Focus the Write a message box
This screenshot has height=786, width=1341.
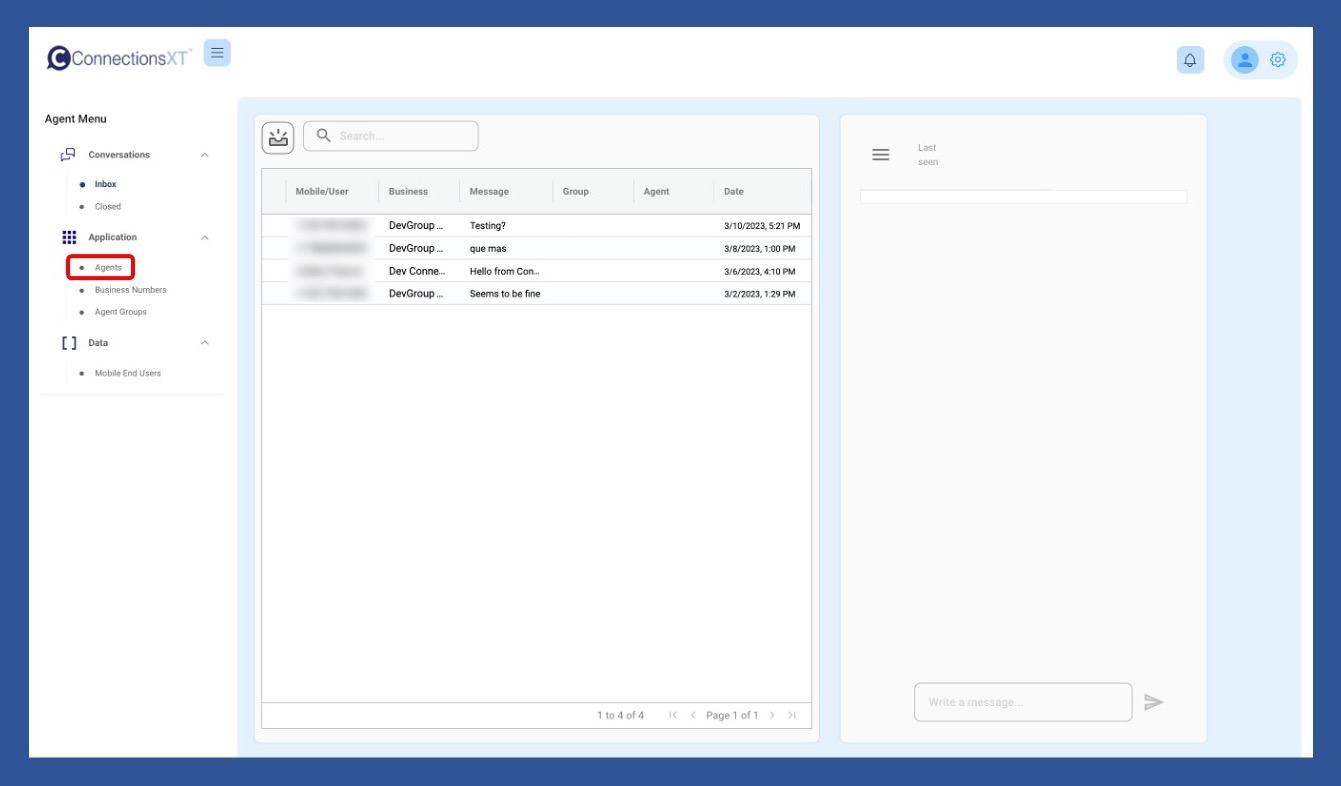pyautogui.click(x=1022, y=702)
